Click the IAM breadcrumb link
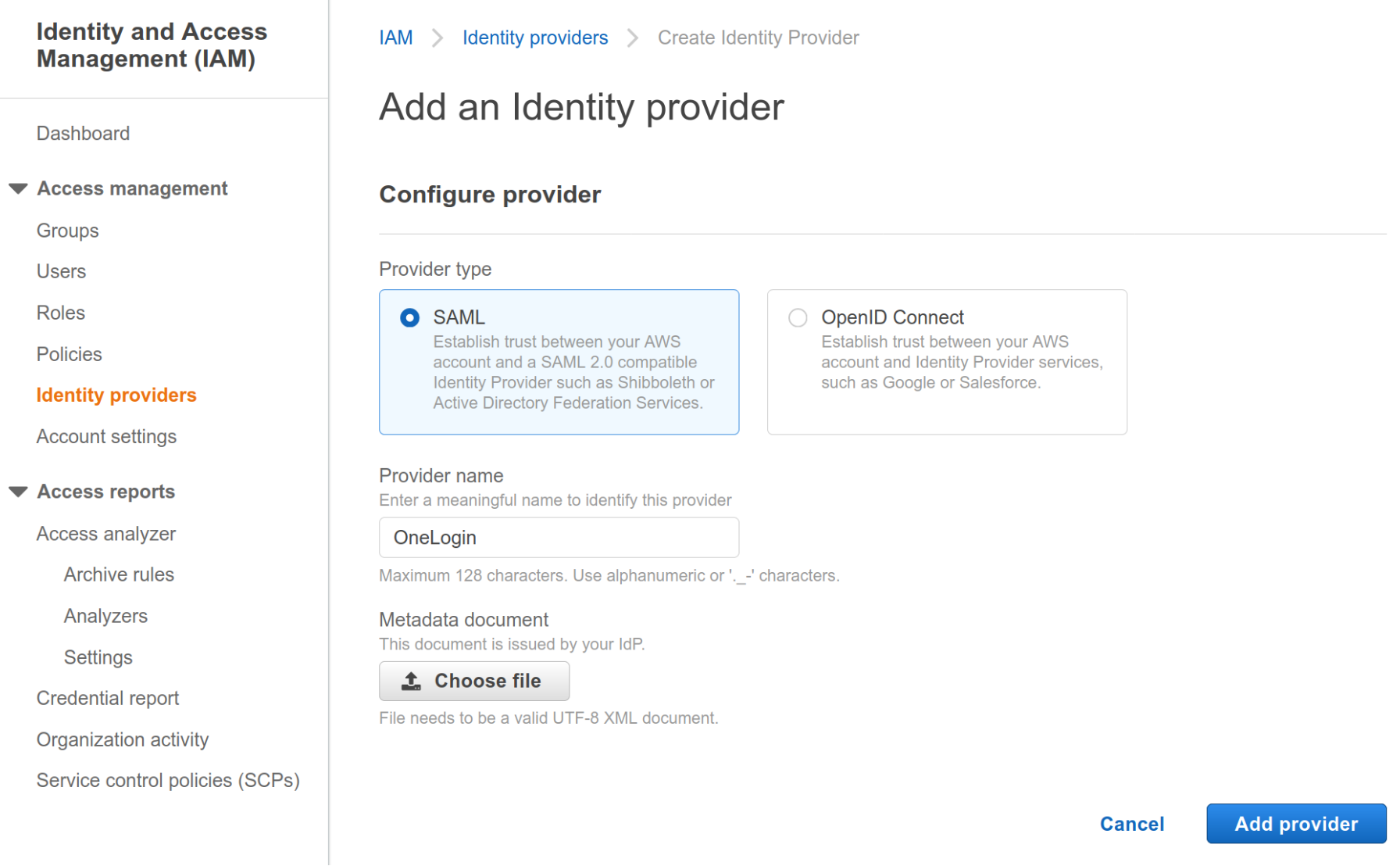 point(395,38)
